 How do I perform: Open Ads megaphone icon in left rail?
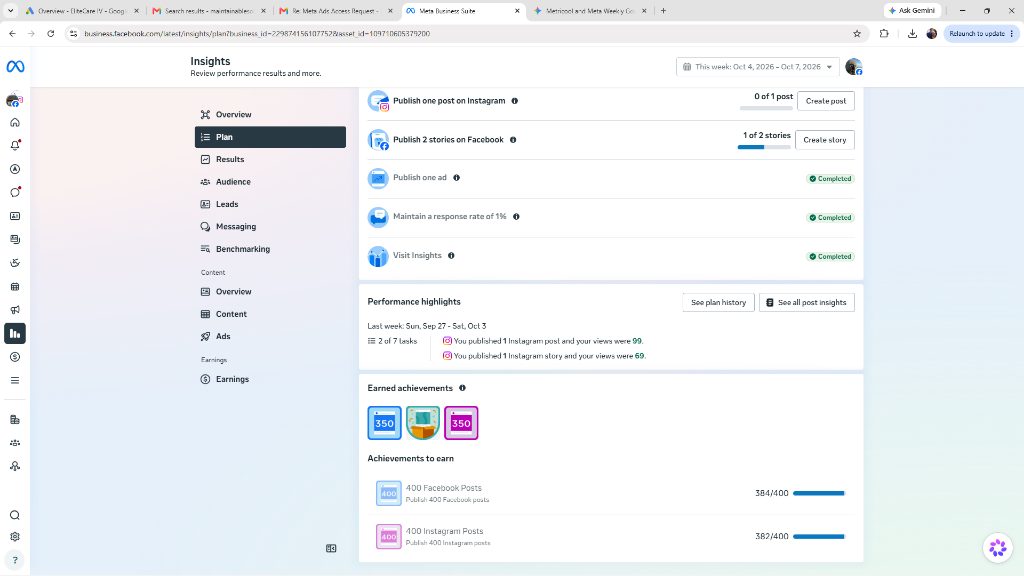(15, 310)
